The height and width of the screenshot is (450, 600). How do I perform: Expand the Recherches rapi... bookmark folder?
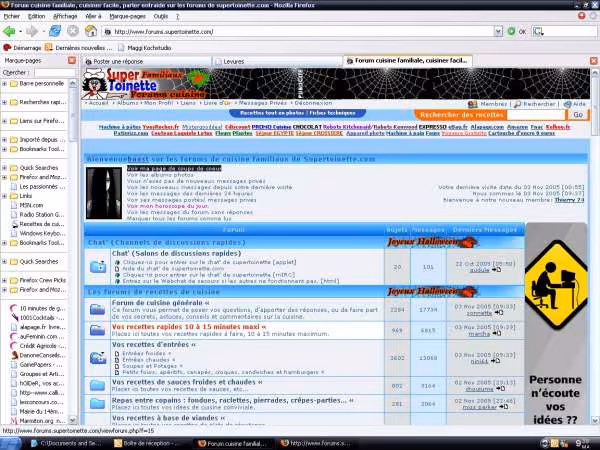tap(4, 102)
